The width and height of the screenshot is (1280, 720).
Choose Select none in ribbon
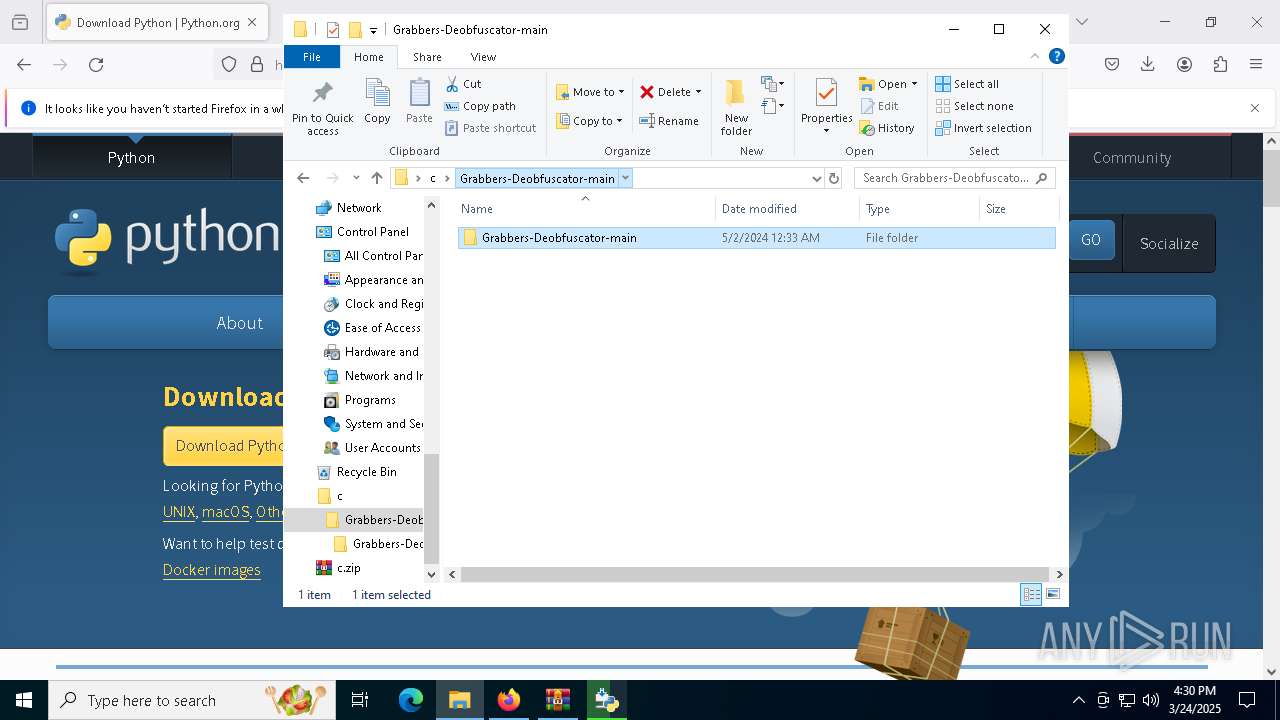pos(974,106)
